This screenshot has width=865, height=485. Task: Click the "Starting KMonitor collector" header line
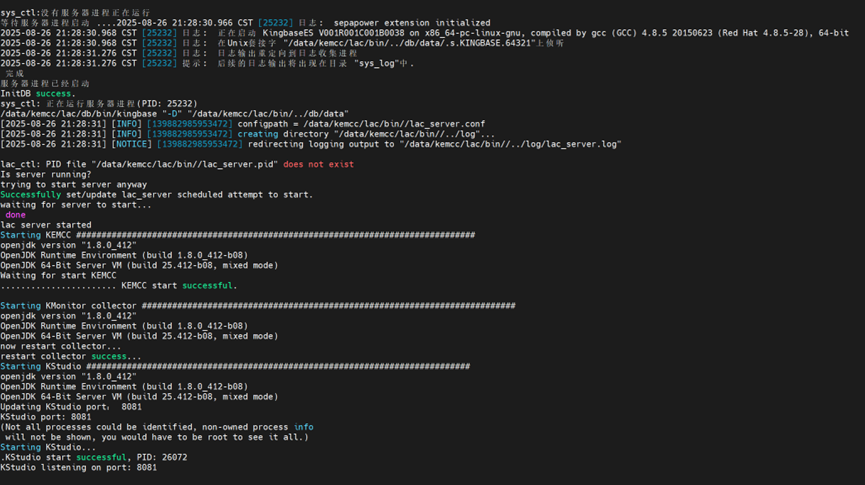coord(68,306)
